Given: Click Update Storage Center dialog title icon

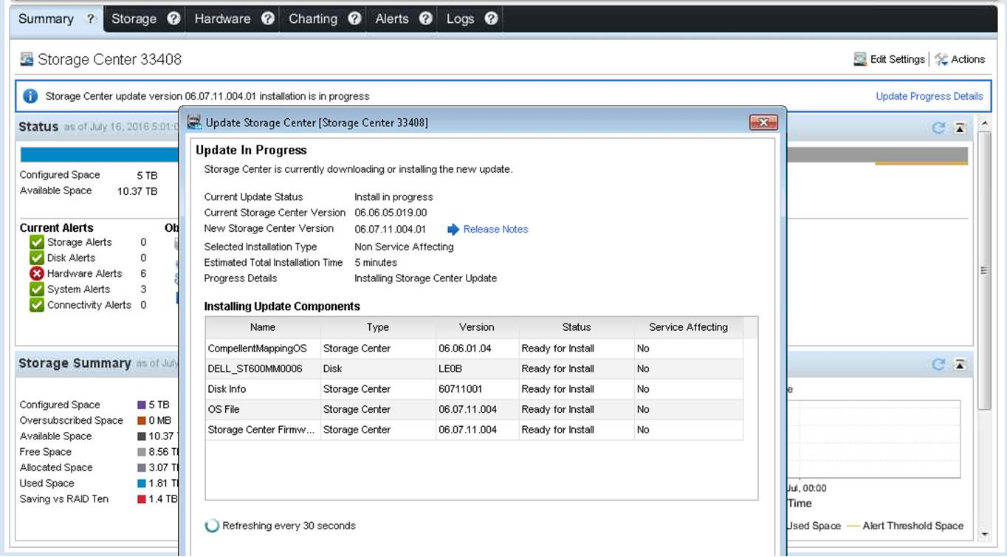Looking at the screenshot, I should coord(195,122).
